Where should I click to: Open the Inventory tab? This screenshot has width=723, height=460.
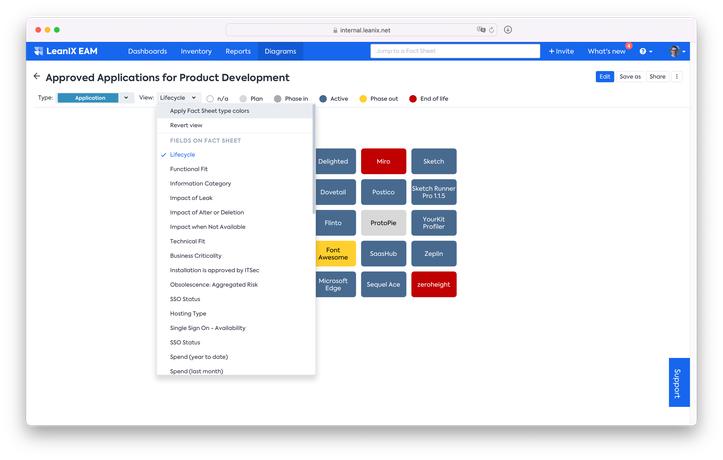pos(196,51)
